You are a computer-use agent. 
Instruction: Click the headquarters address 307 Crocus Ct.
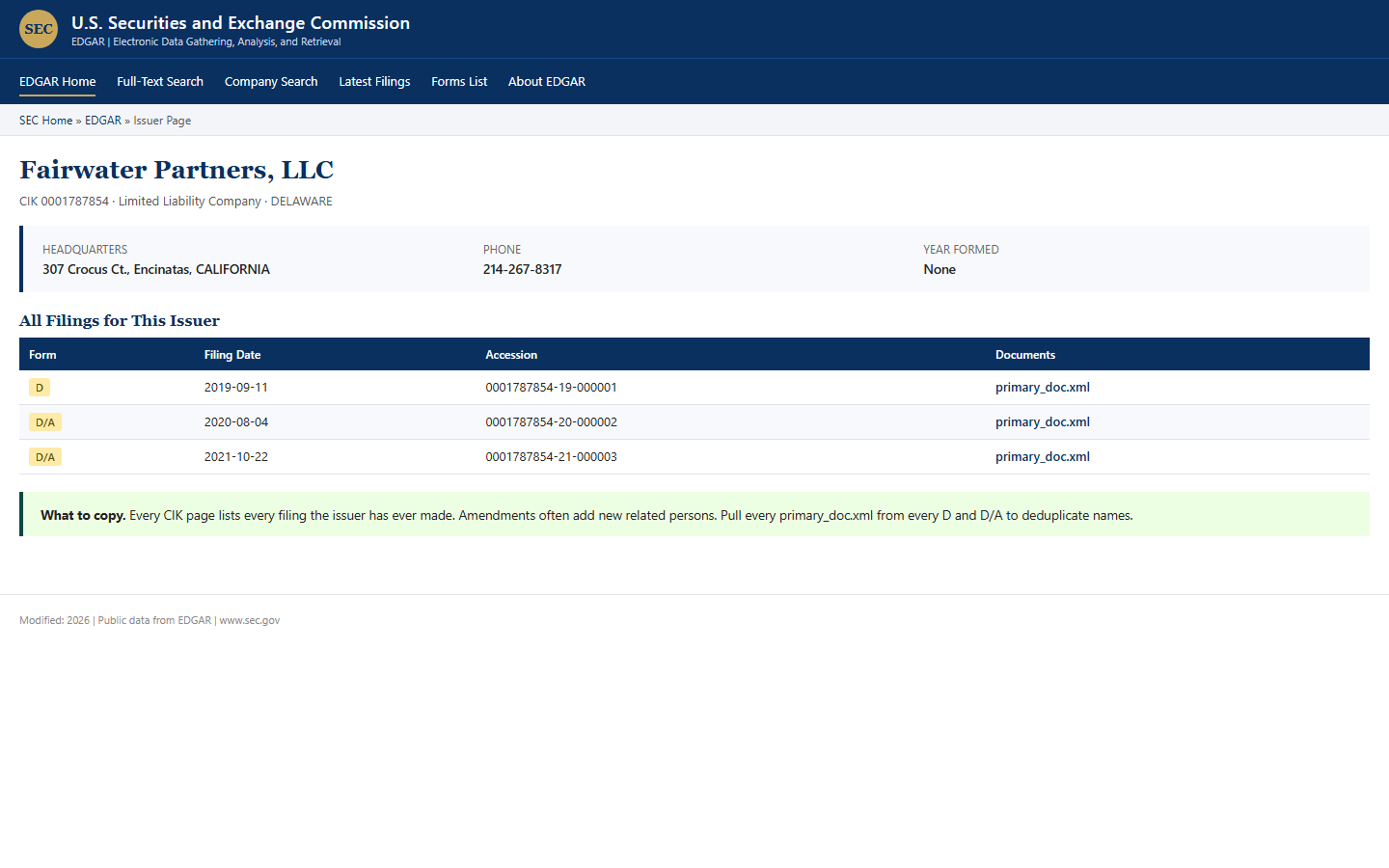pyautogui.click(x=156, y=270)
